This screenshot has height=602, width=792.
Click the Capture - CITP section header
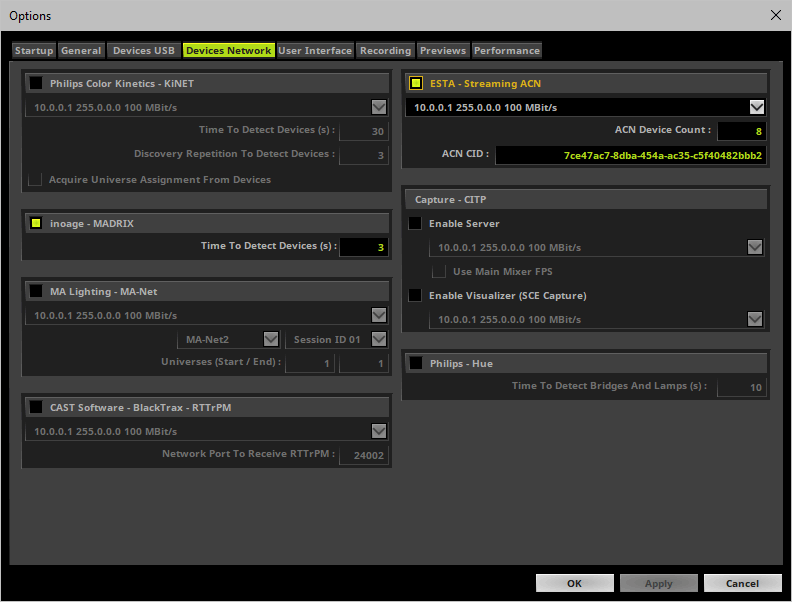click(586, 199)
